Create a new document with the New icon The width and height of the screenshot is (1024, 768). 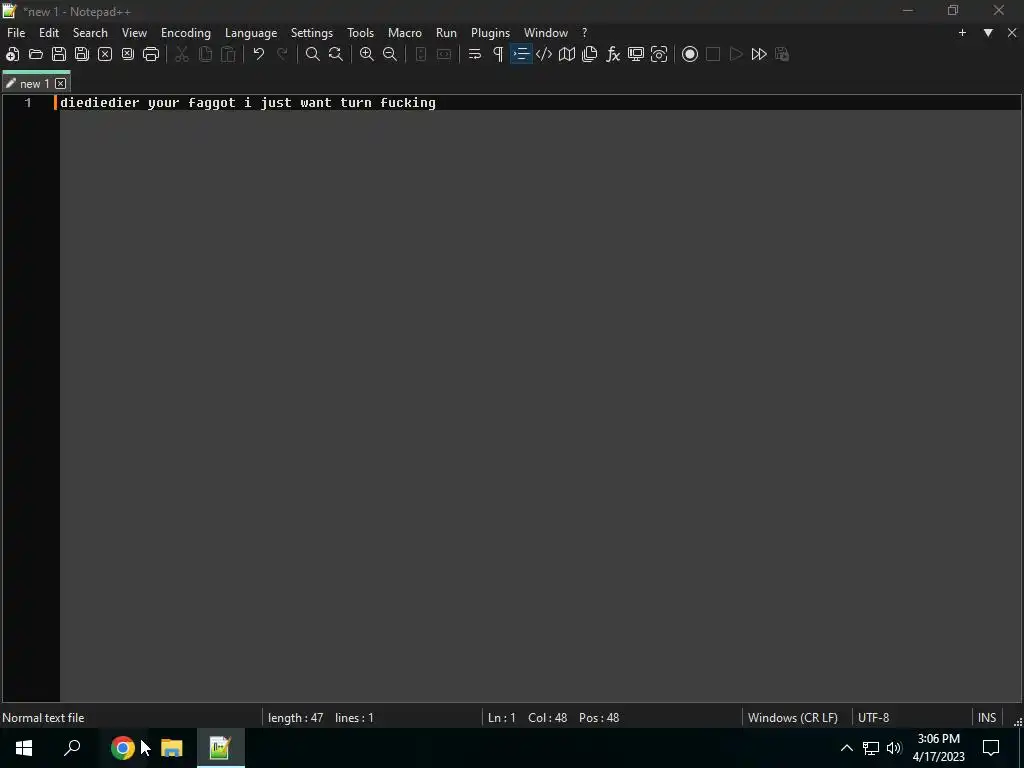coord(12,54)
